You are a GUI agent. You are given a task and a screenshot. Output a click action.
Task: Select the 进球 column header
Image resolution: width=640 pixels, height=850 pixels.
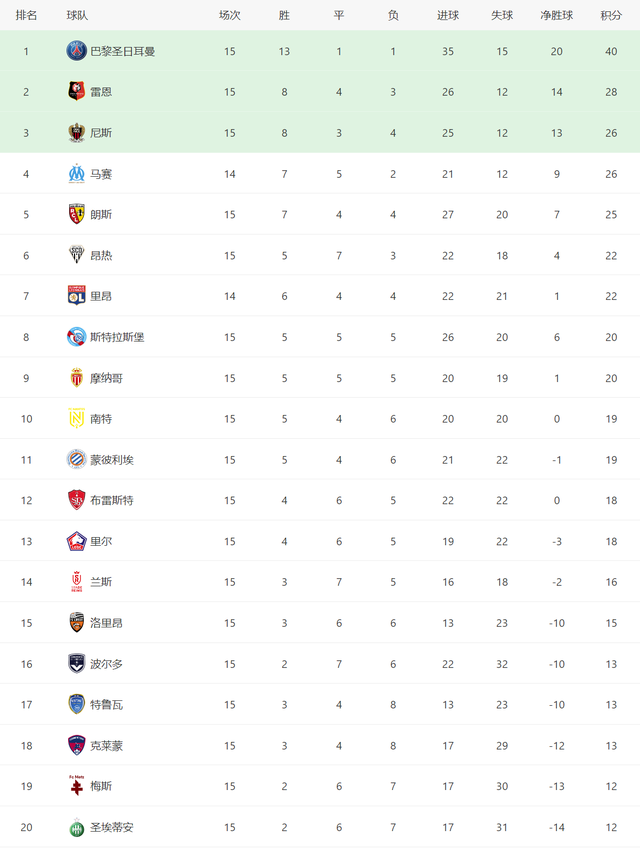[448, 16]
